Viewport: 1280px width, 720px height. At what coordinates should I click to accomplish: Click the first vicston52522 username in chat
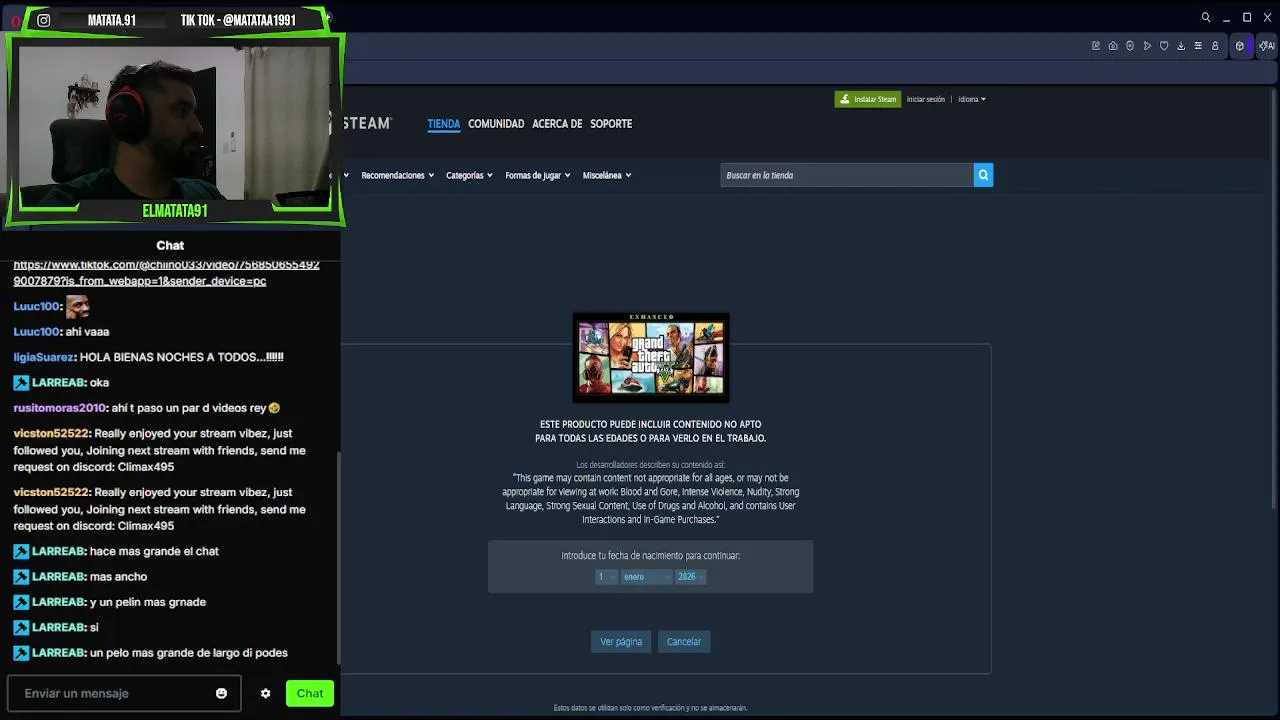pos(52,434)
